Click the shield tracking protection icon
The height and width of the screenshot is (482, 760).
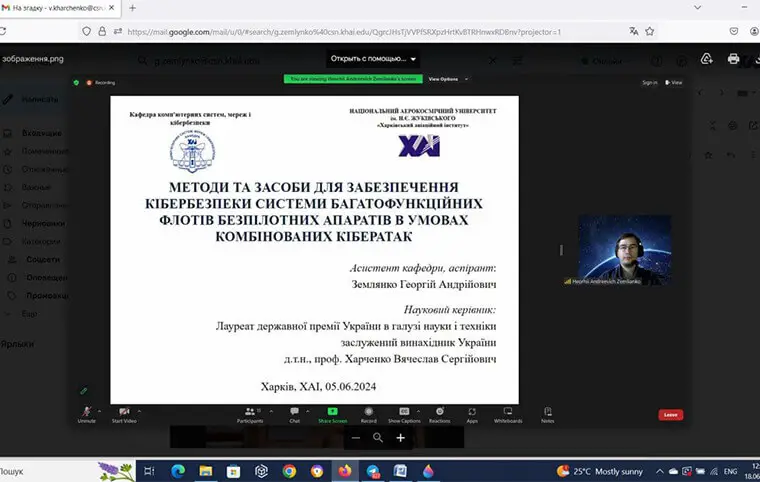coord(86,32)
